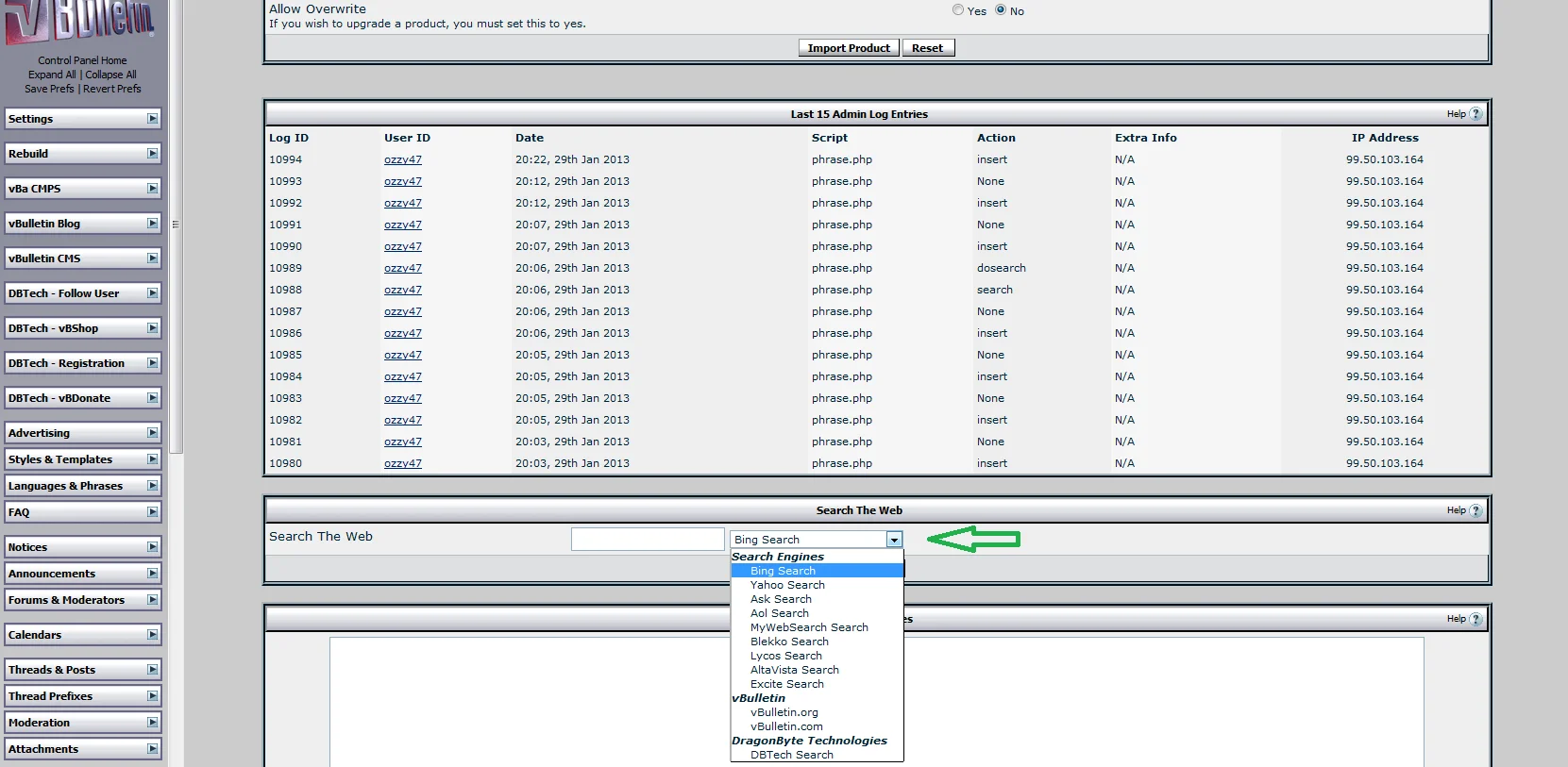The height and width of the screenshot is (767, 1568).
Task: Open ozzy47 user link for log 10980
Action: [x=403, y=463]
